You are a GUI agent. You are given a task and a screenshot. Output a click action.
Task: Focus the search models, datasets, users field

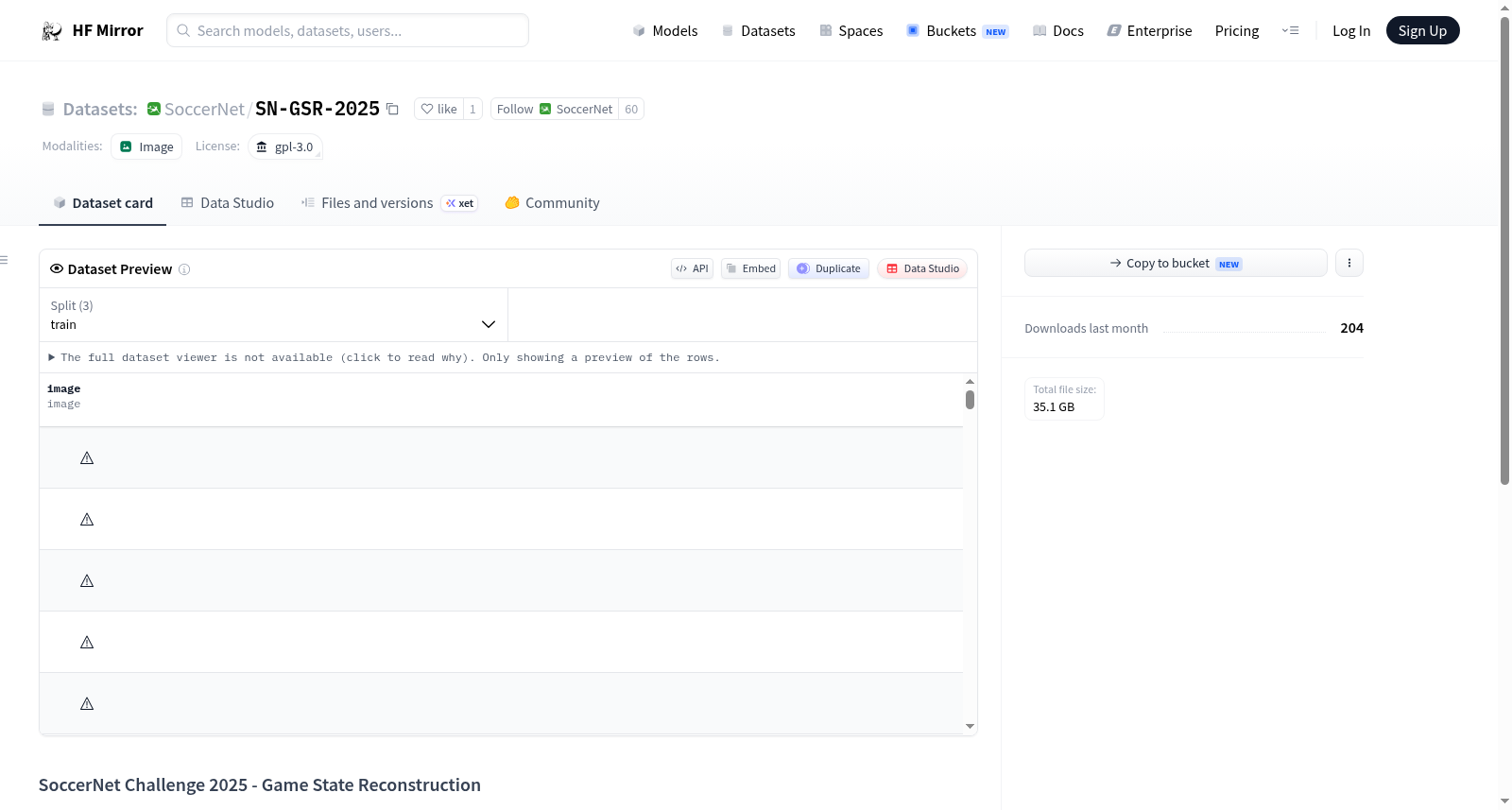tap(348, 31)
